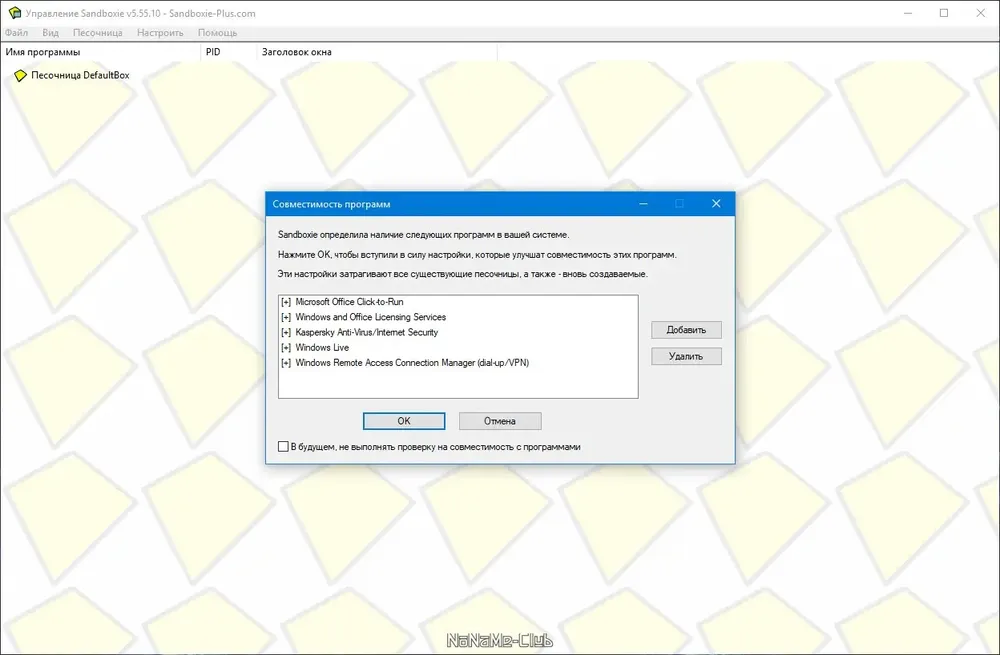The width and height of the screenshot is (1000, 655).
Task: Click the Добавить button
Action: [686, 330]
